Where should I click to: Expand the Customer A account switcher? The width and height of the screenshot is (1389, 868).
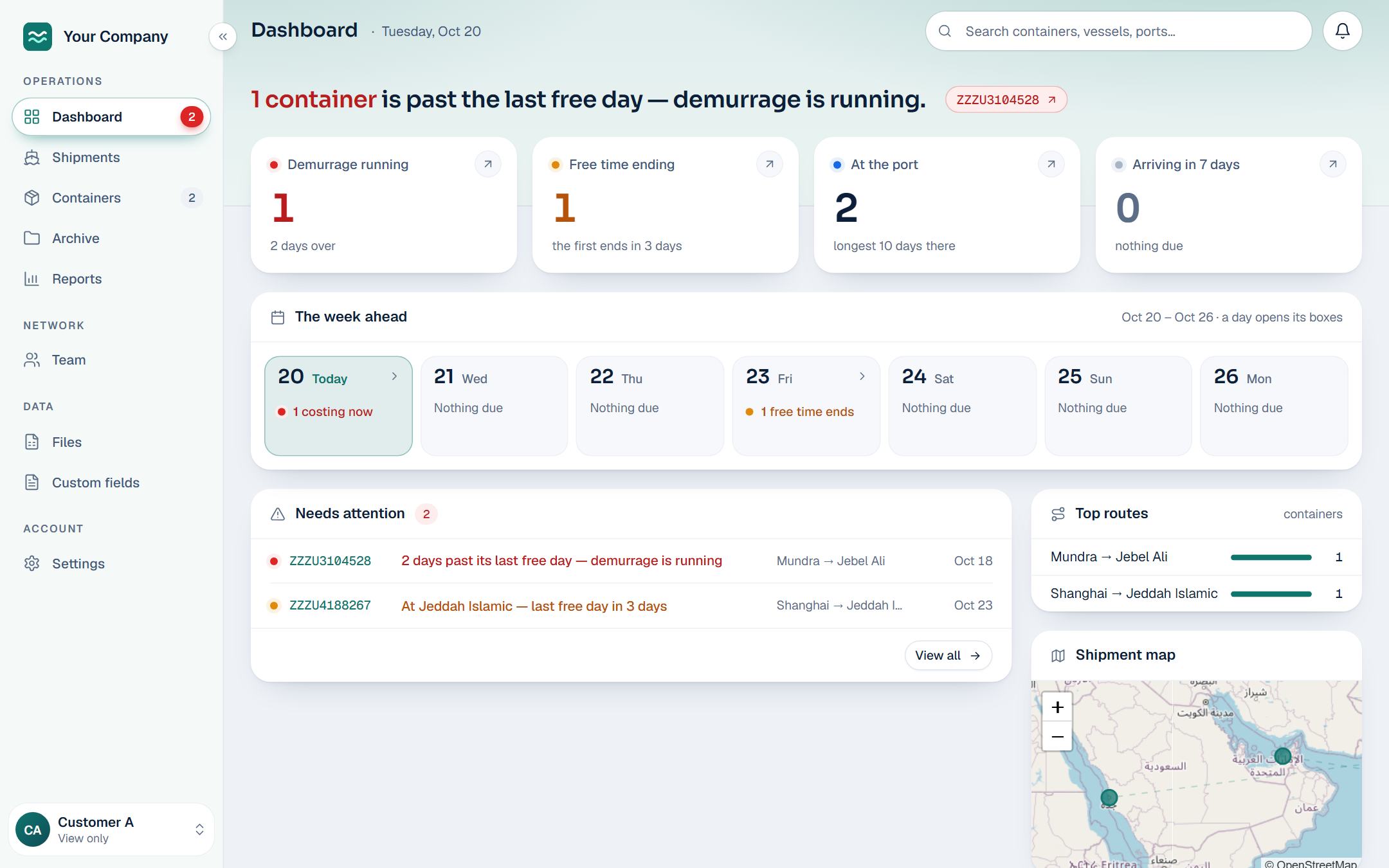coord(111,829)
